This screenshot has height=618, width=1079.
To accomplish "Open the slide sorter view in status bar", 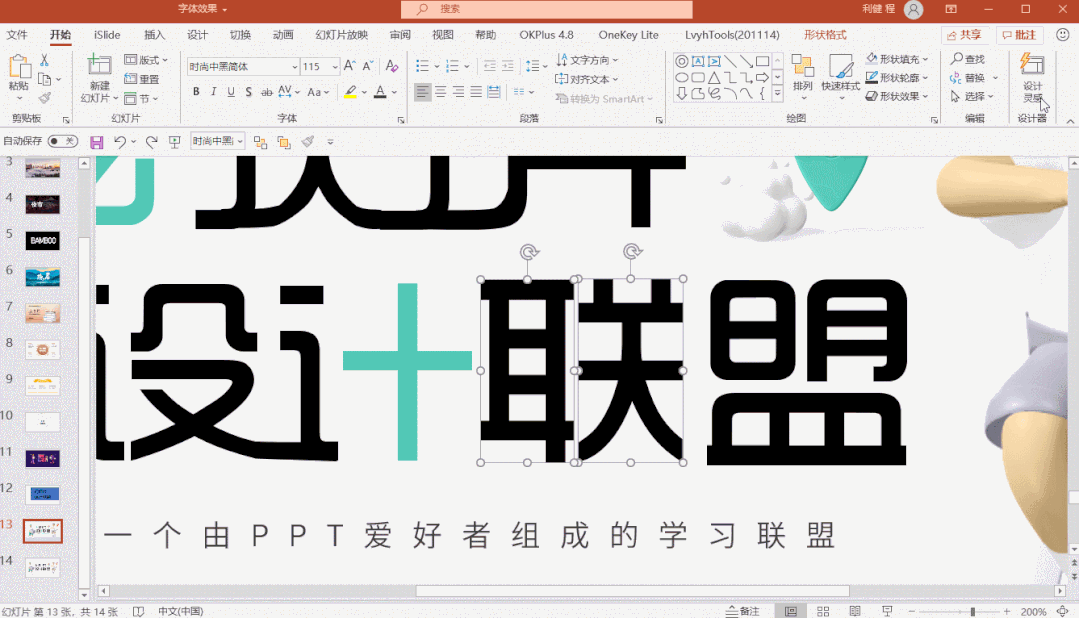I will point(823,611).
